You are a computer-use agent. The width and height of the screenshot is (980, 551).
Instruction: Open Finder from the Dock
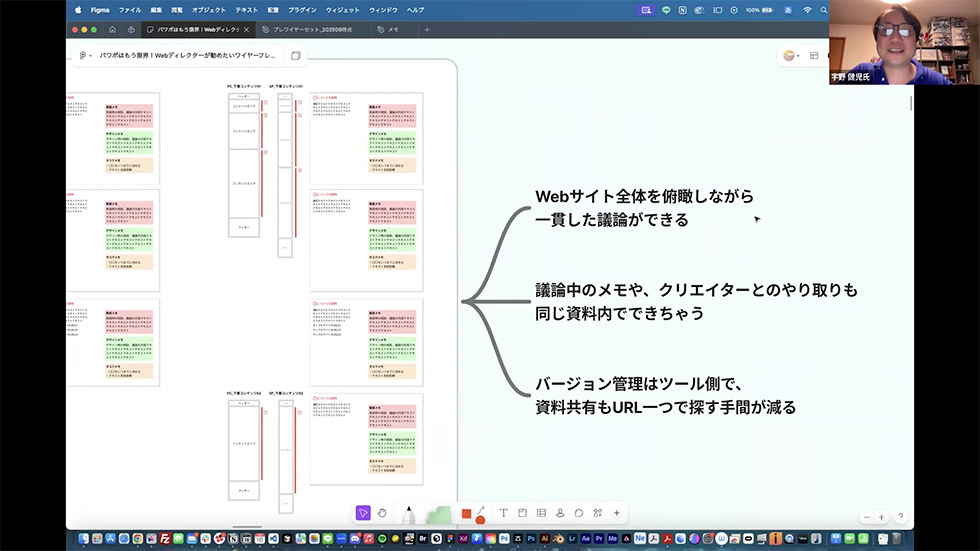(83, 539)
